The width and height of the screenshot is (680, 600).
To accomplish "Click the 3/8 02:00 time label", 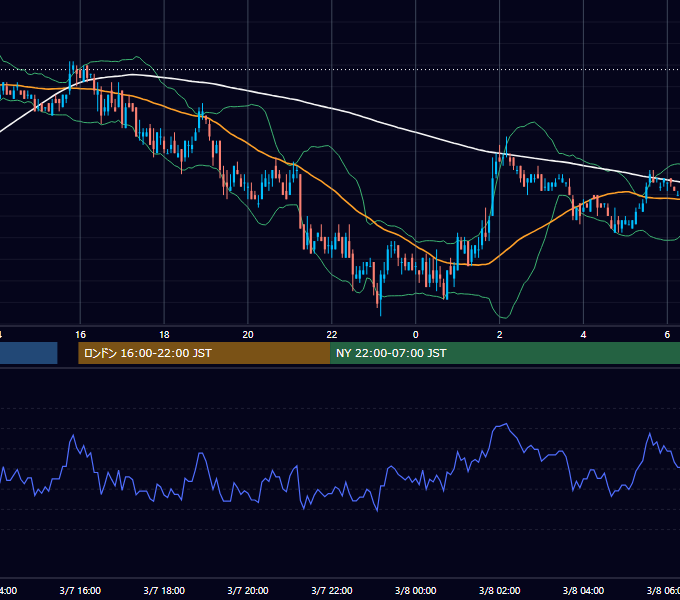I will (x=500, y=590).
